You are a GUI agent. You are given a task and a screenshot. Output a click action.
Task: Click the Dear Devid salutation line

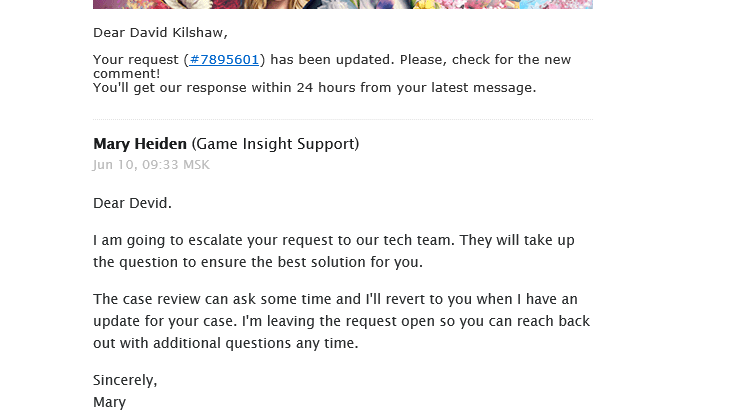pyautogui.click(x=132, y=203)
